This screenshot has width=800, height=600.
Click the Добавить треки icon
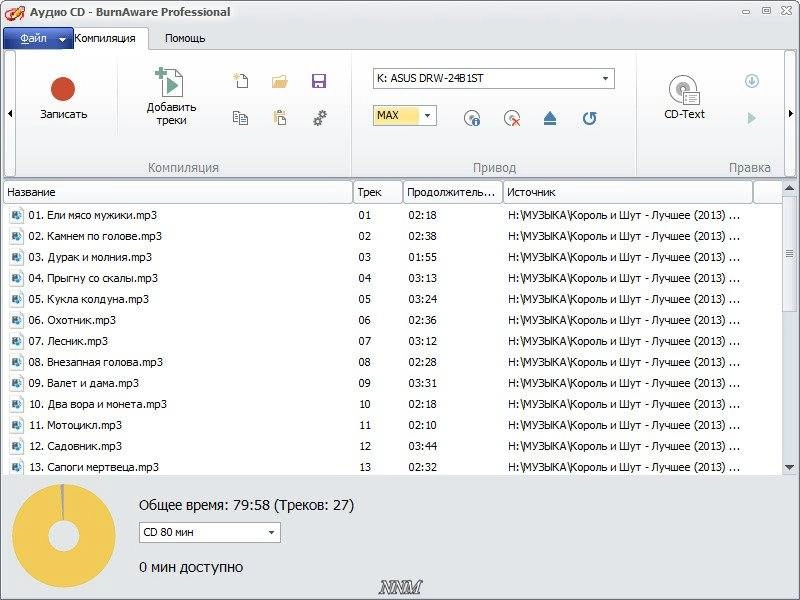pos(170,82)
